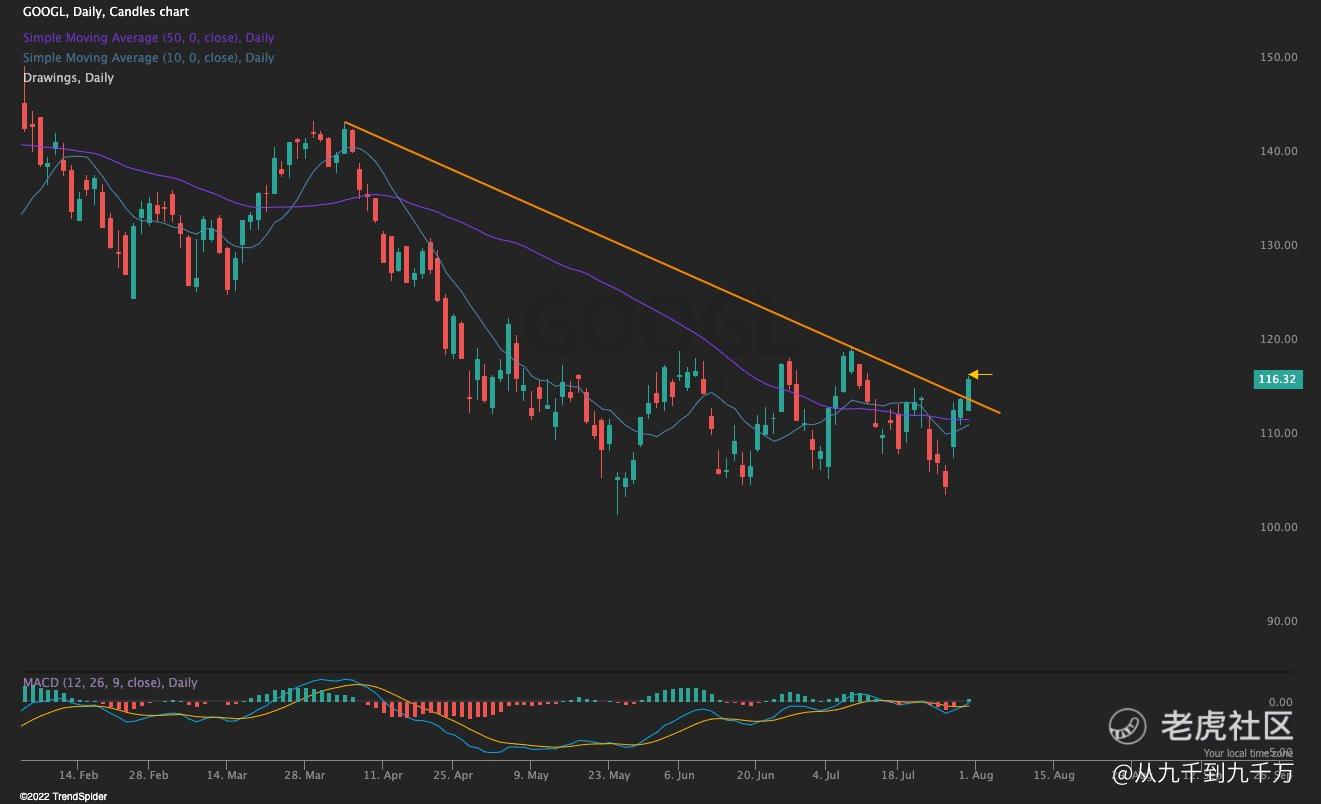This screenshot has width=1321, height=804.
Task: Select the MACD (12, 26, 9, close) indicator label
Action: pos(110,683)
